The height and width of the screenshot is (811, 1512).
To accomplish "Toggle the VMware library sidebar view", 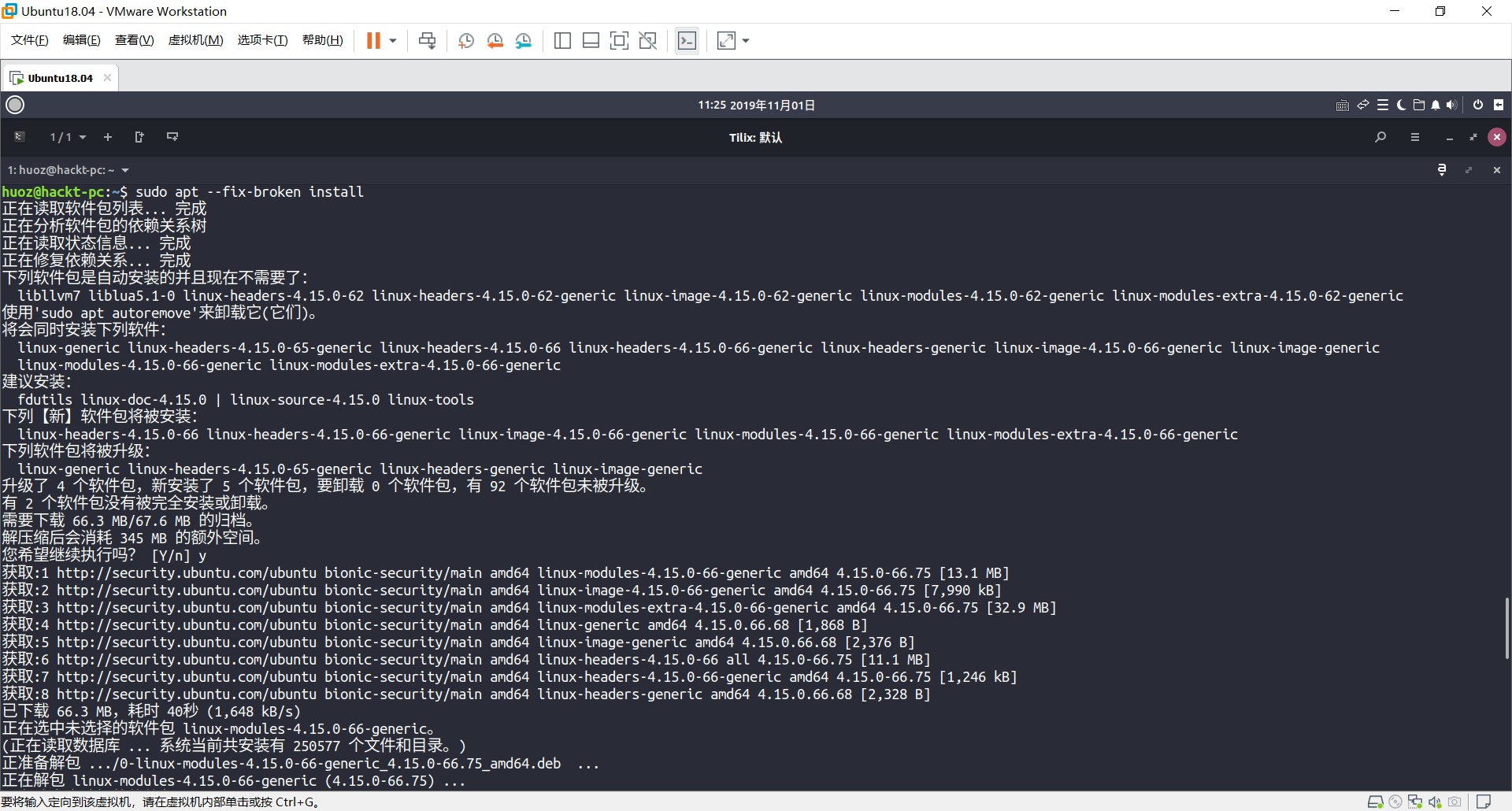I will [x=562, y=41].
